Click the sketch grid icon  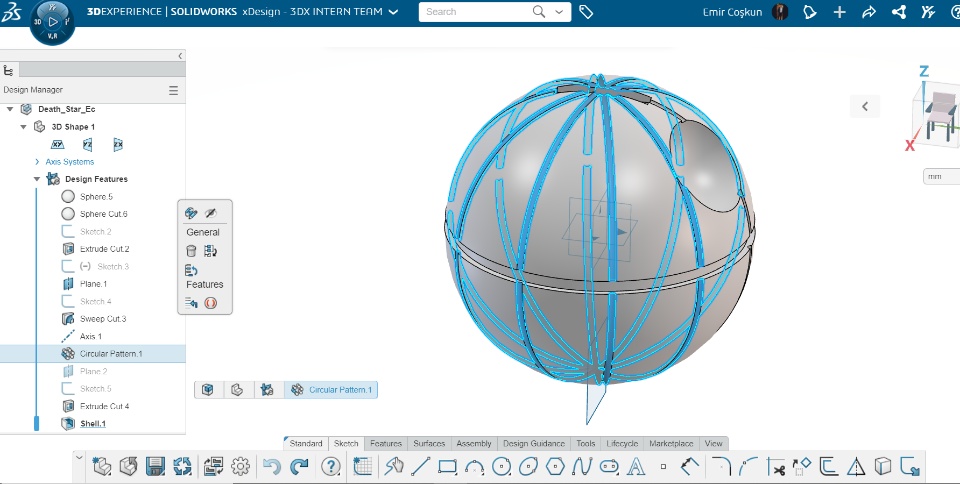[x=362, y=467]
